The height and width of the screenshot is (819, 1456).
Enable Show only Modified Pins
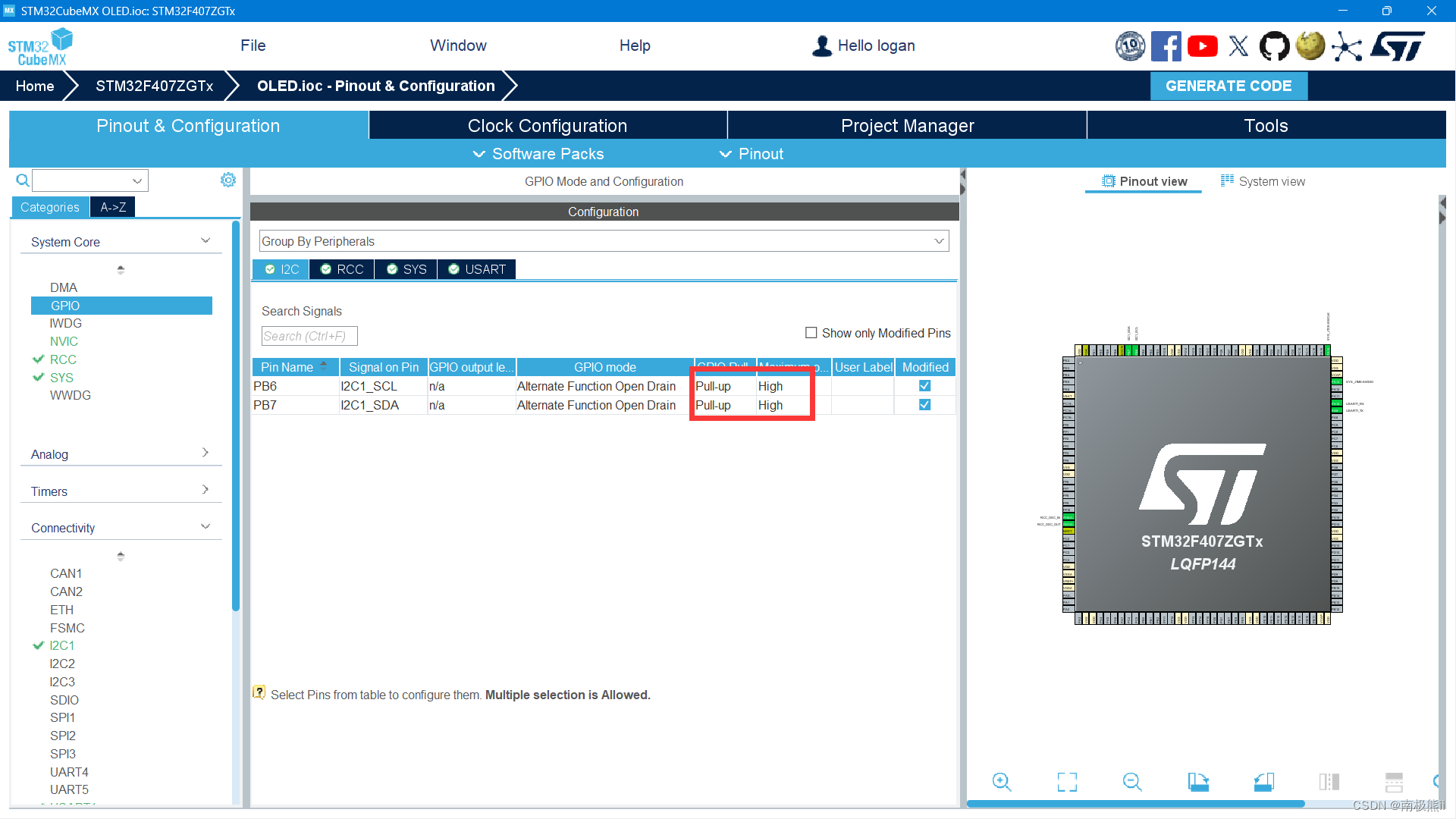(x=811, y=332)
